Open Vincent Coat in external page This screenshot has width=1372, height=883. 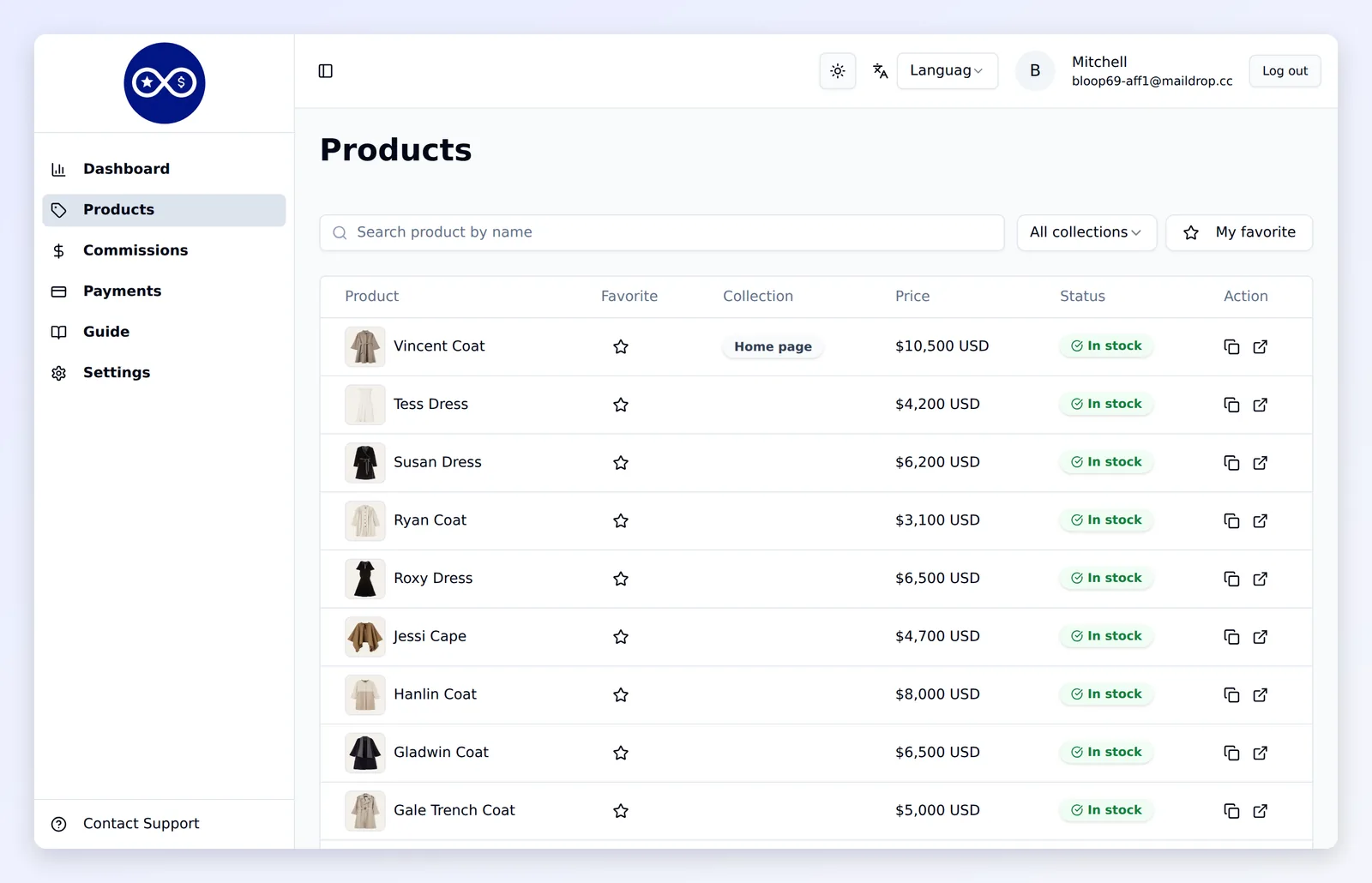pyautogui.click(x=1261, y=346)
